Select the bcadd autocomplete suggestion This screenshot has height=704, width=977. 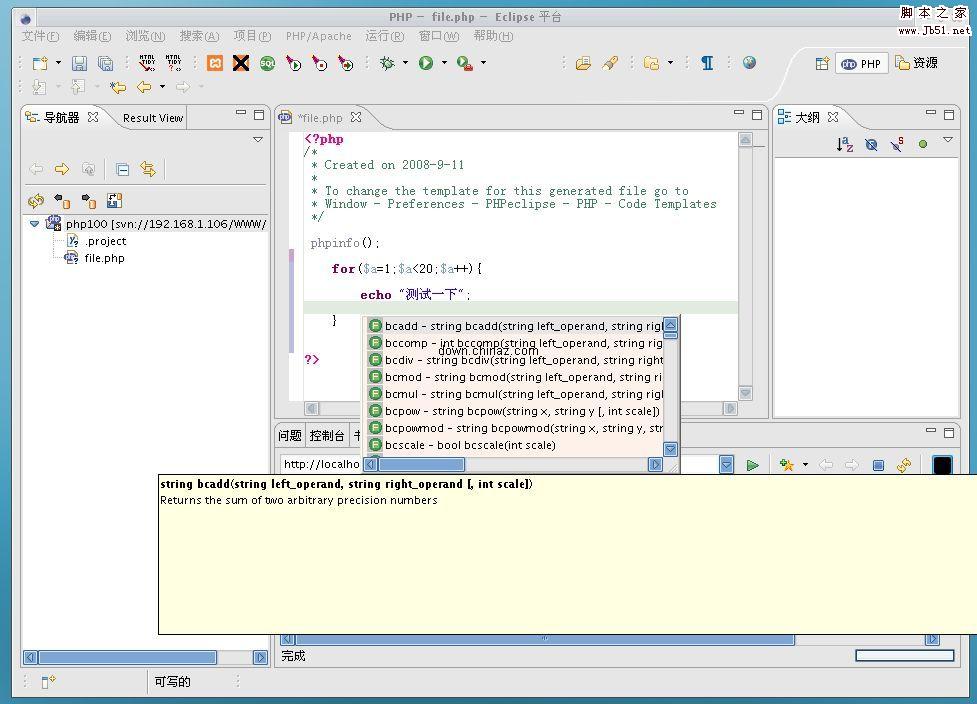click(x=515, y=326)
